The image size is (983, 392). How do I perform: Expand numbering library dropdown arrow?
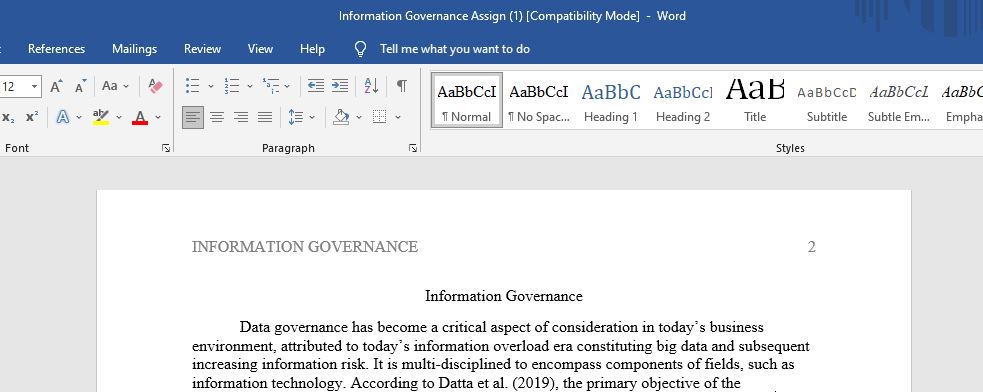point(250,86)
